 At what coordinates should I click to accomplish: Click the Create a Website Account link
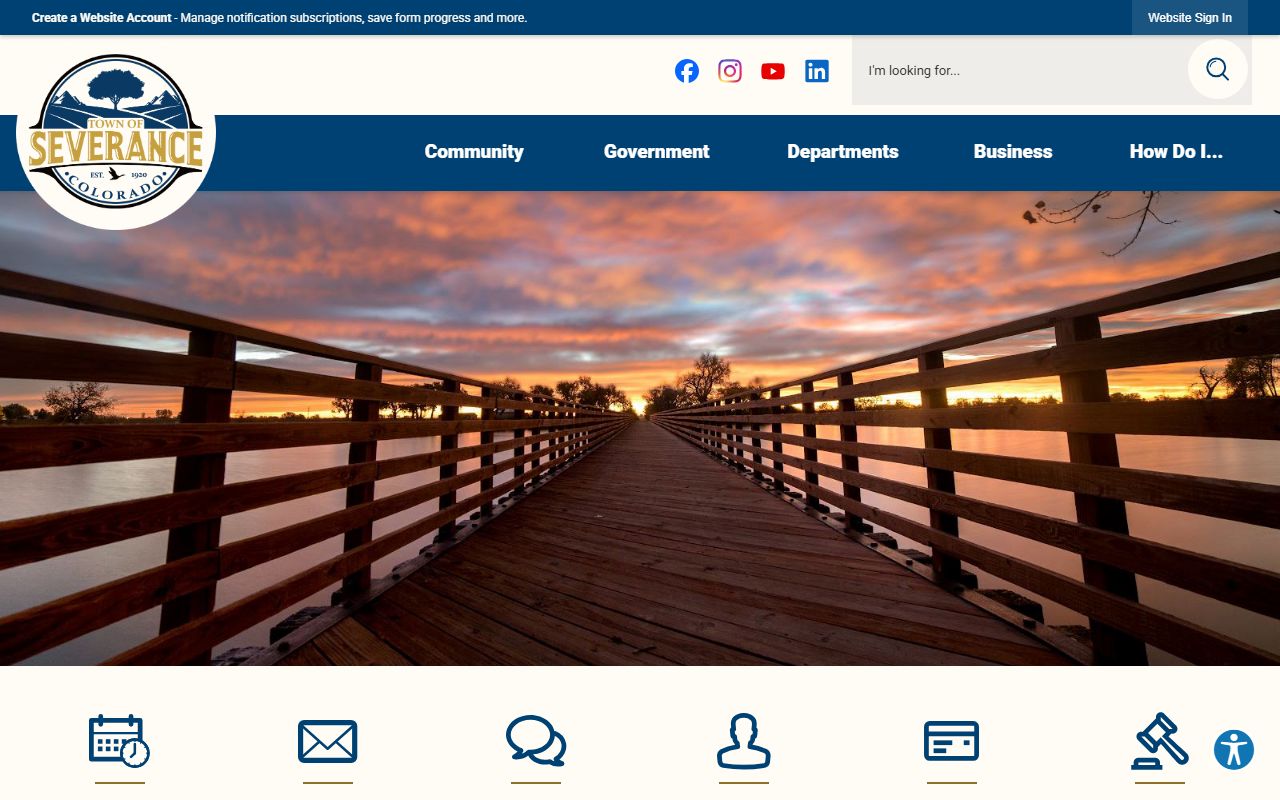[102, 18]
